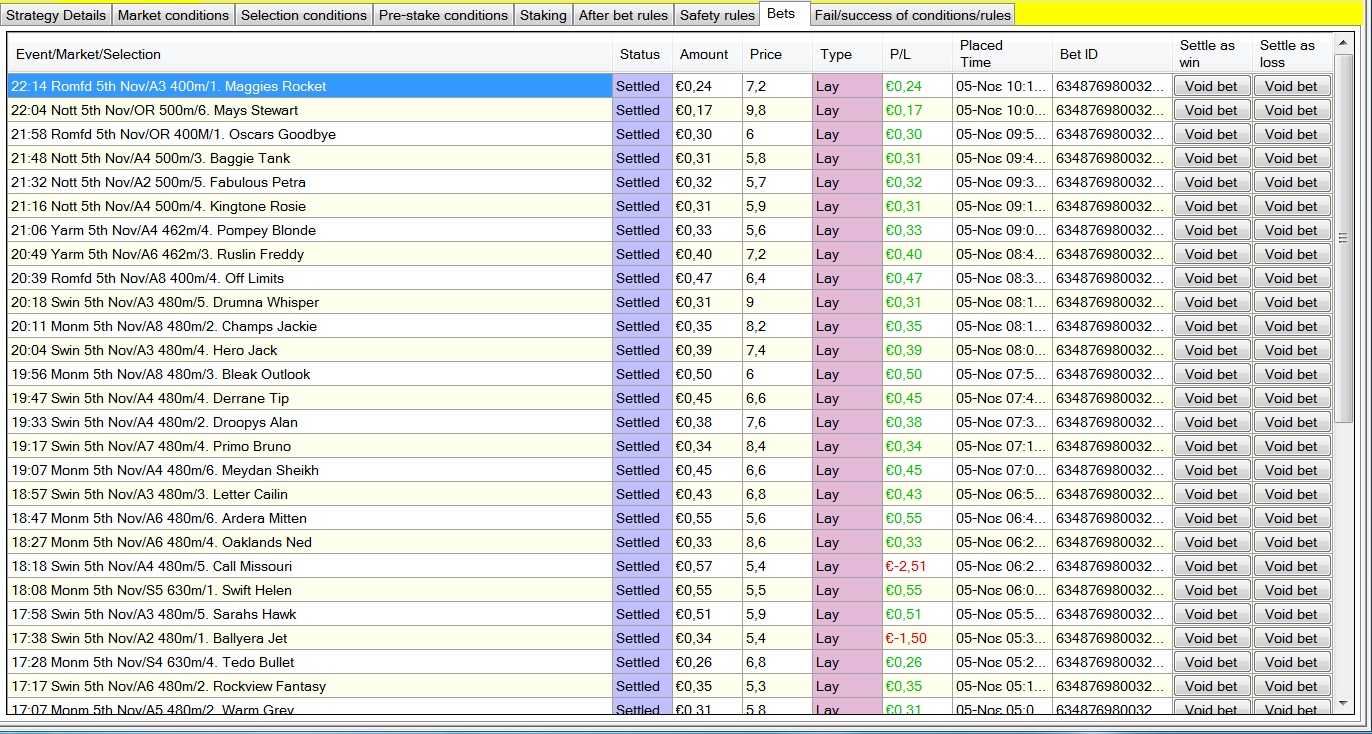Screen dimensions: 1372x734
Task: Select the 17:58 Swin Sarahs Hawk row
Action: point(670,614)
